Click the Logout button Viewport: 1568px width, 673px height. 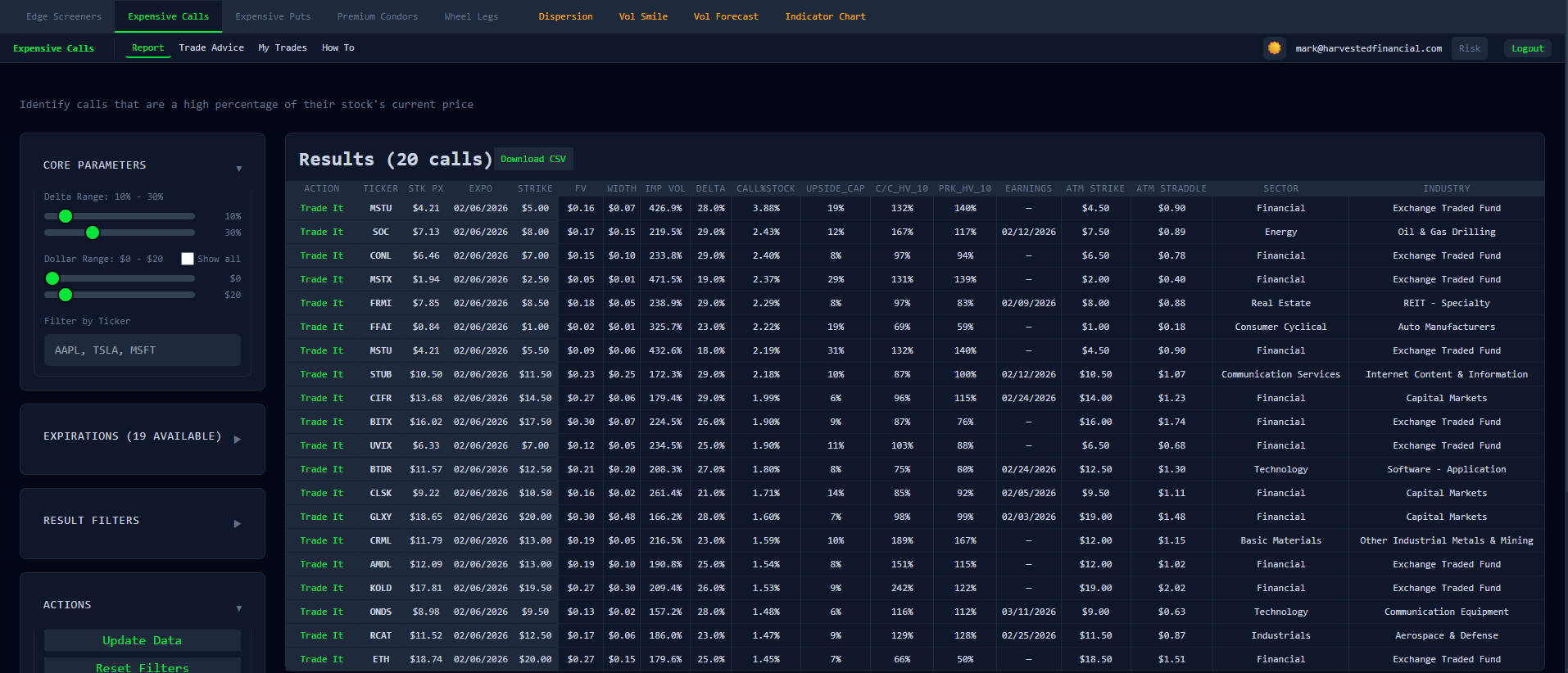point(1527,48)
